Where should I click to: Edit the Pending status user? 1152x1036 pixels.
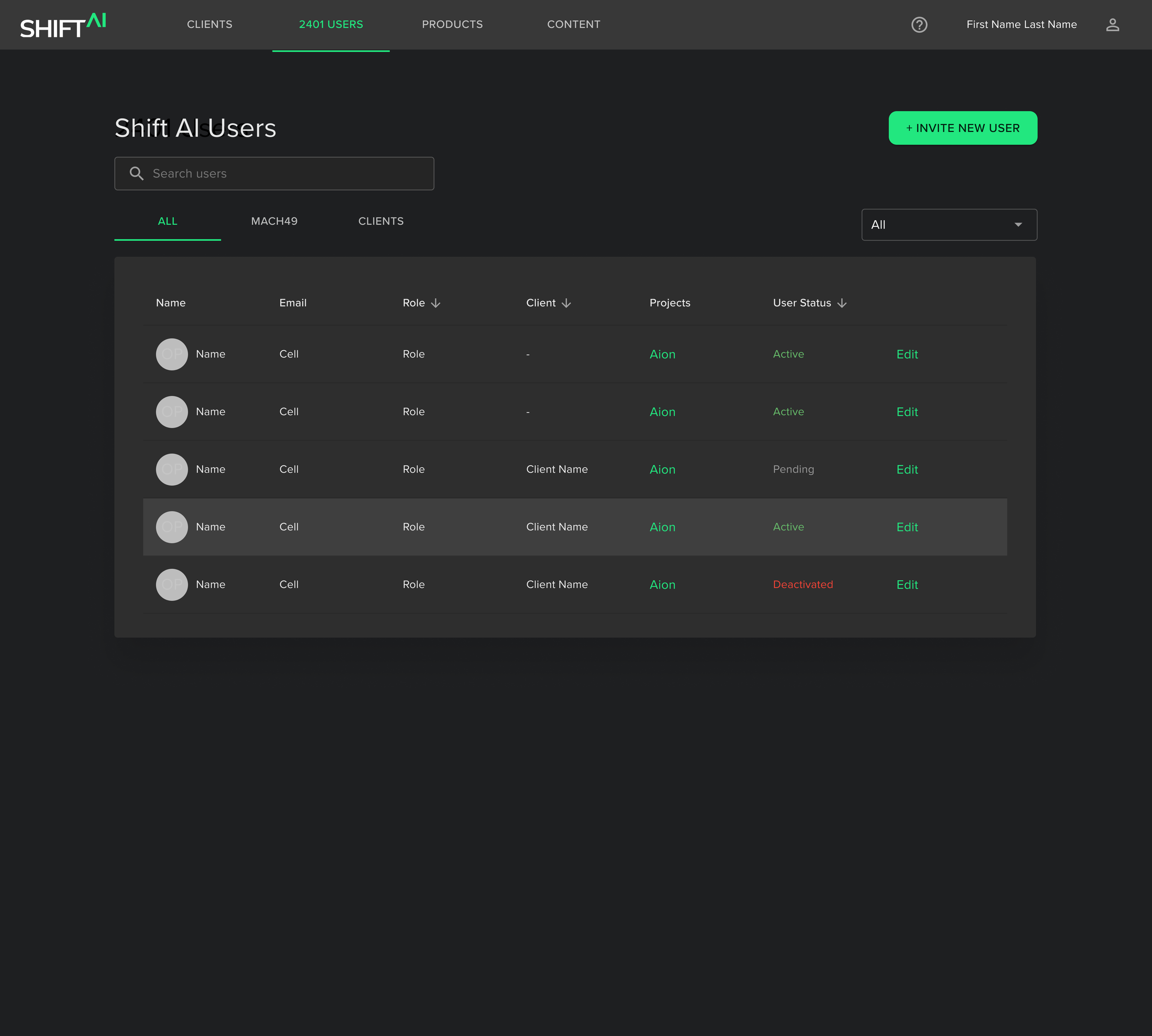907,470
